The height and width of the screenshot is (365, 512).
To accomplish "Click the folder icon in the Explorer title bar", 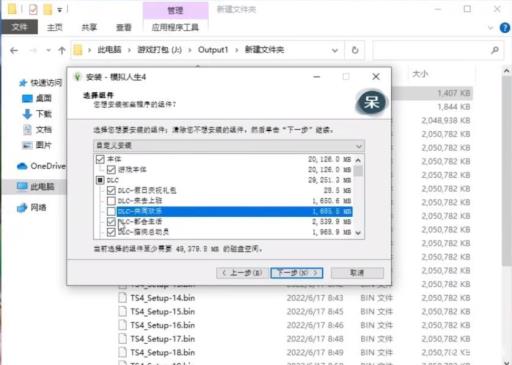I will [x=12, y=9].
